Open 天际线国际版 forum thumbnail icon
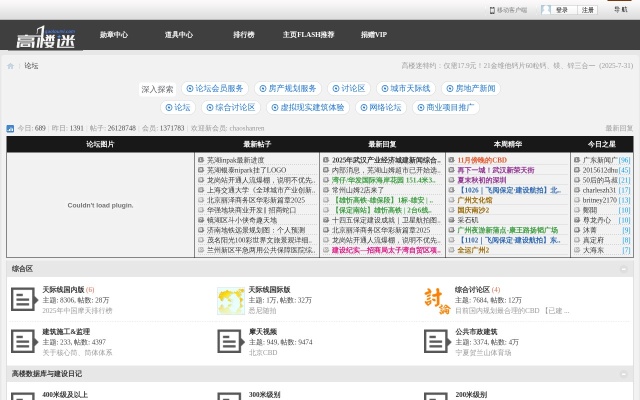Screen dimensions: 640x400 click(230, 299)
